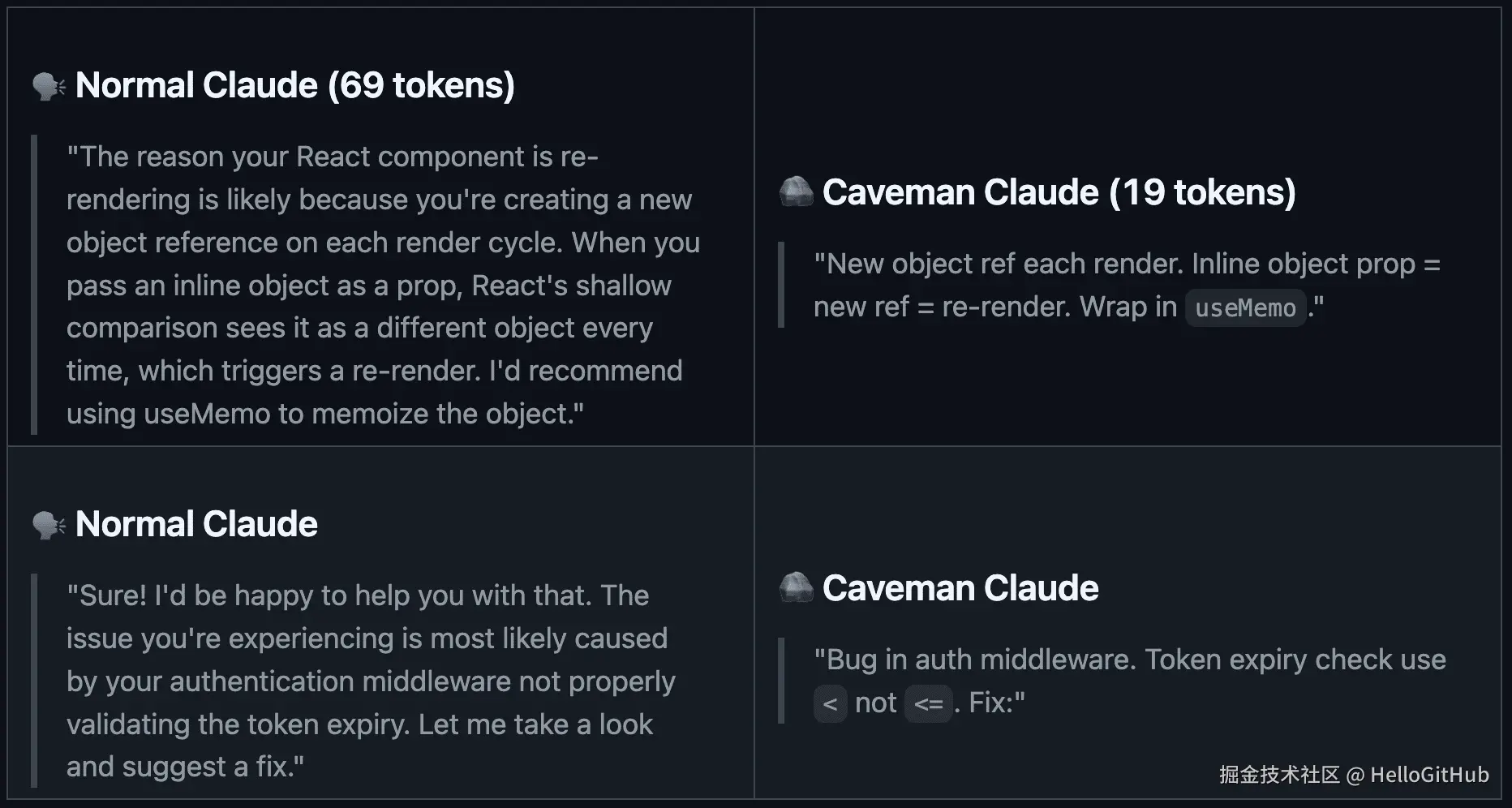Select the lower "Caveman Claude" heading without token count
Screen dimensions: 1512x808
tap(960, 588)
